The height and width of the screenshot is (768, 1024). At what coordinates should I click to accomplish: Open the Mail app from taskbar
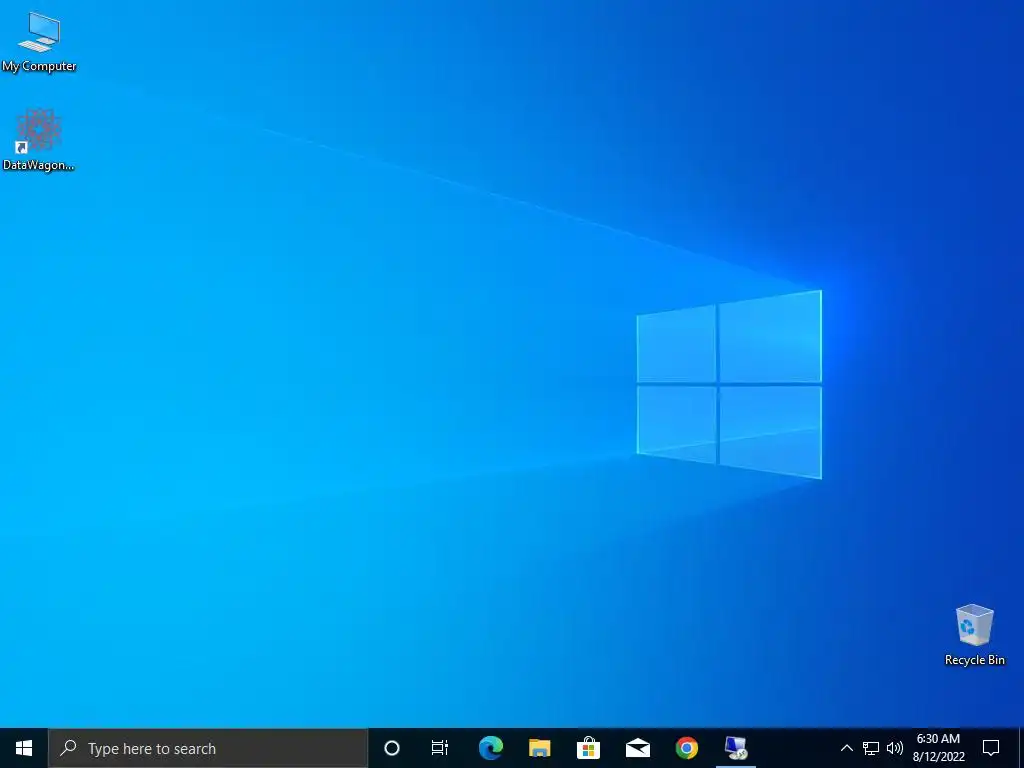tap(637, 748)
